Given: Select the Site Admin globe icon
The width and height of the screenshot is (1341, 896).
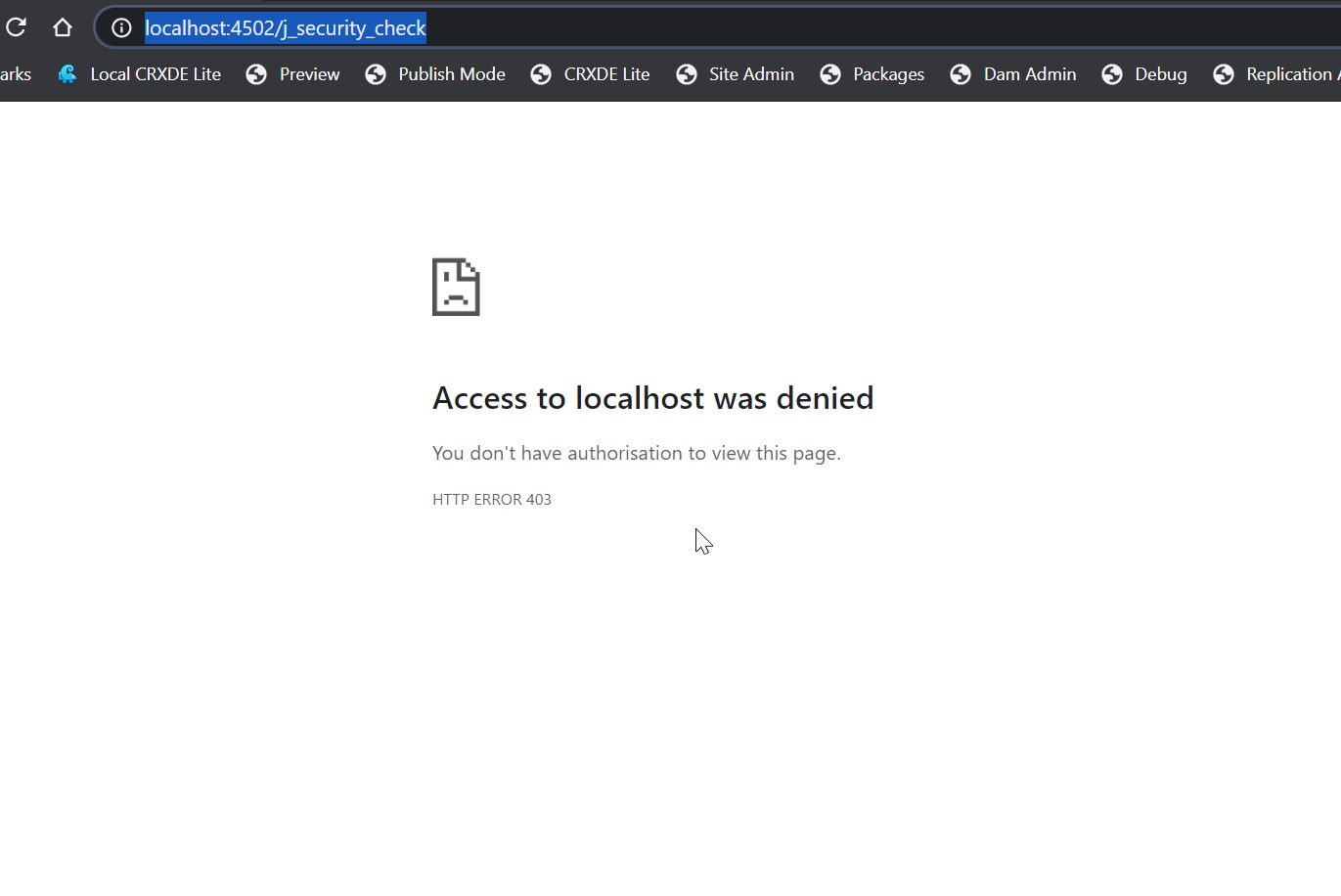Looking at the screenshot, I should 687,74.
